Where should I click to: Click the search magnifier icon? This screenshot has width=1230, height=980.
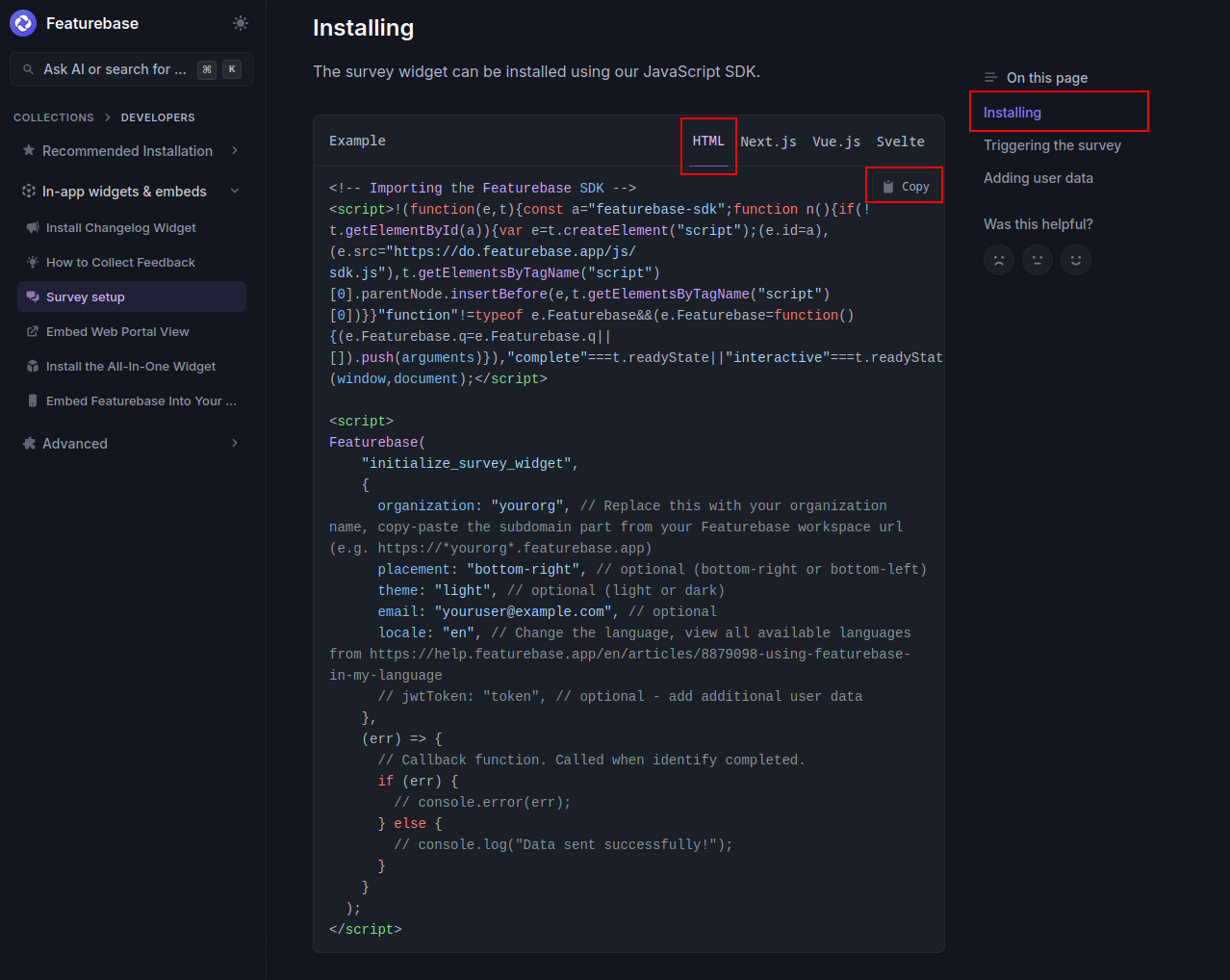point(29,69)
